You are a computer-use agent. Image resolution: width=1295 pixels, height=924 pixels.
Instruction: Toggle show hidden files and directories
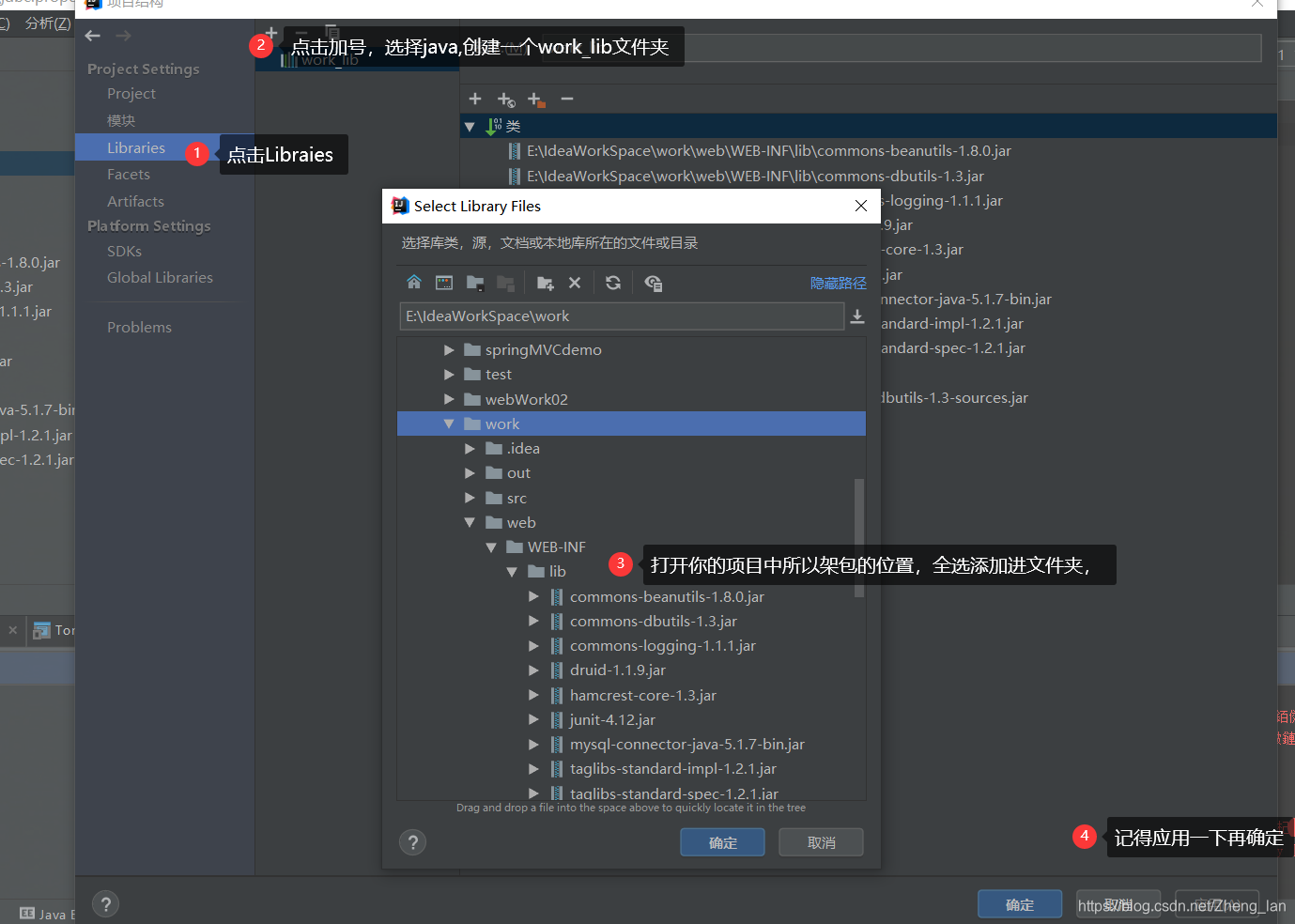coord(654,283)
